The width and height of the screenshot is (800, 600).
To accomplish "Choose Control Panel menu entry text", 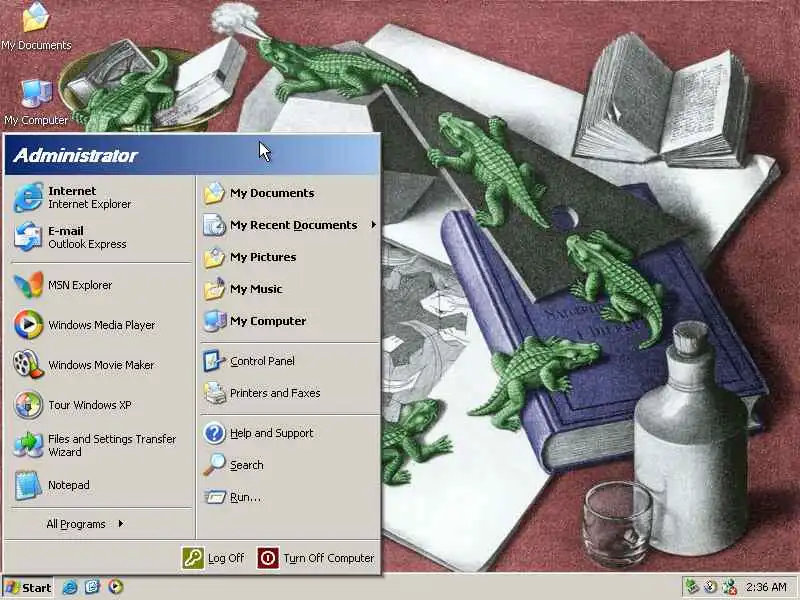I will (262, 361).
